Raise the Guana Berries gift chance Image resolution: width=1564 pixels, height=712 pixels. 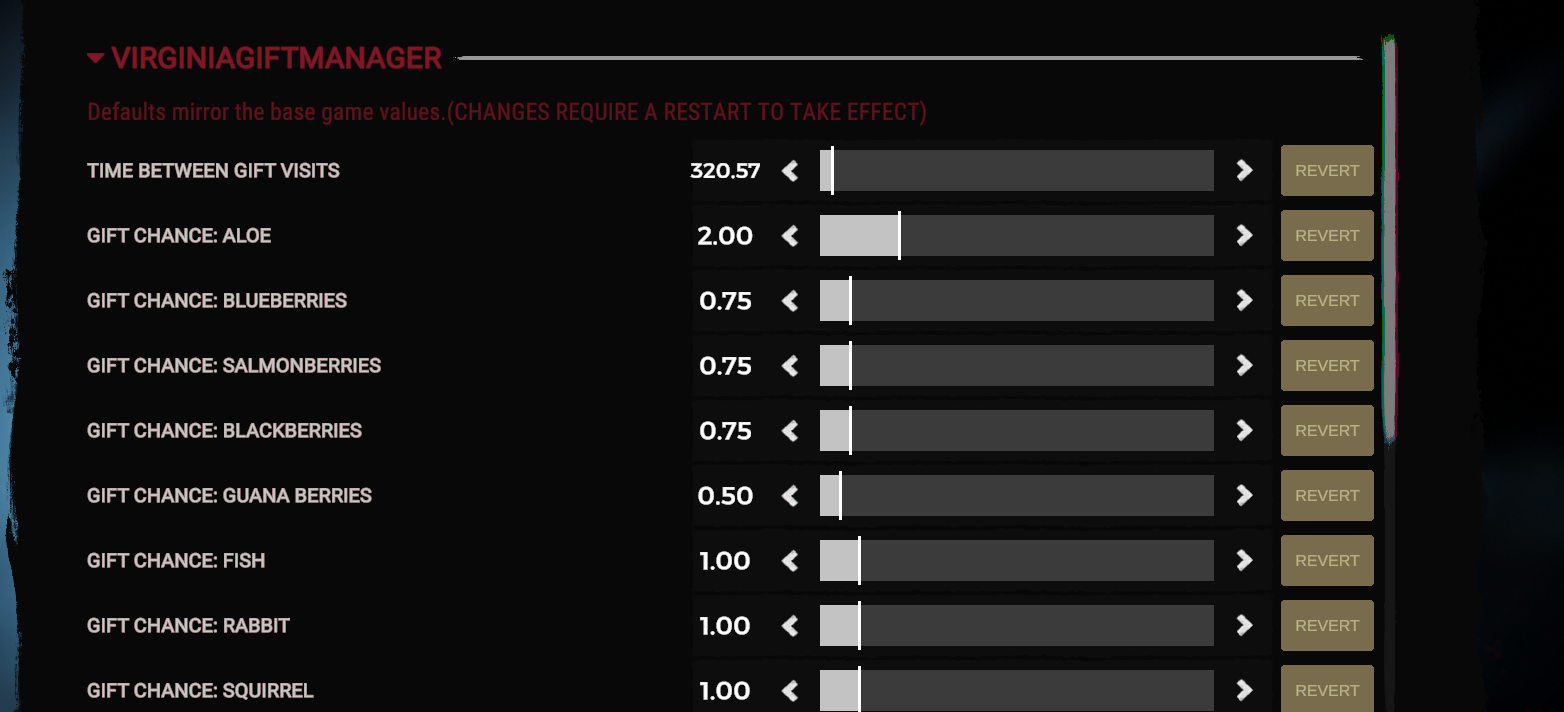point(1244,496)
